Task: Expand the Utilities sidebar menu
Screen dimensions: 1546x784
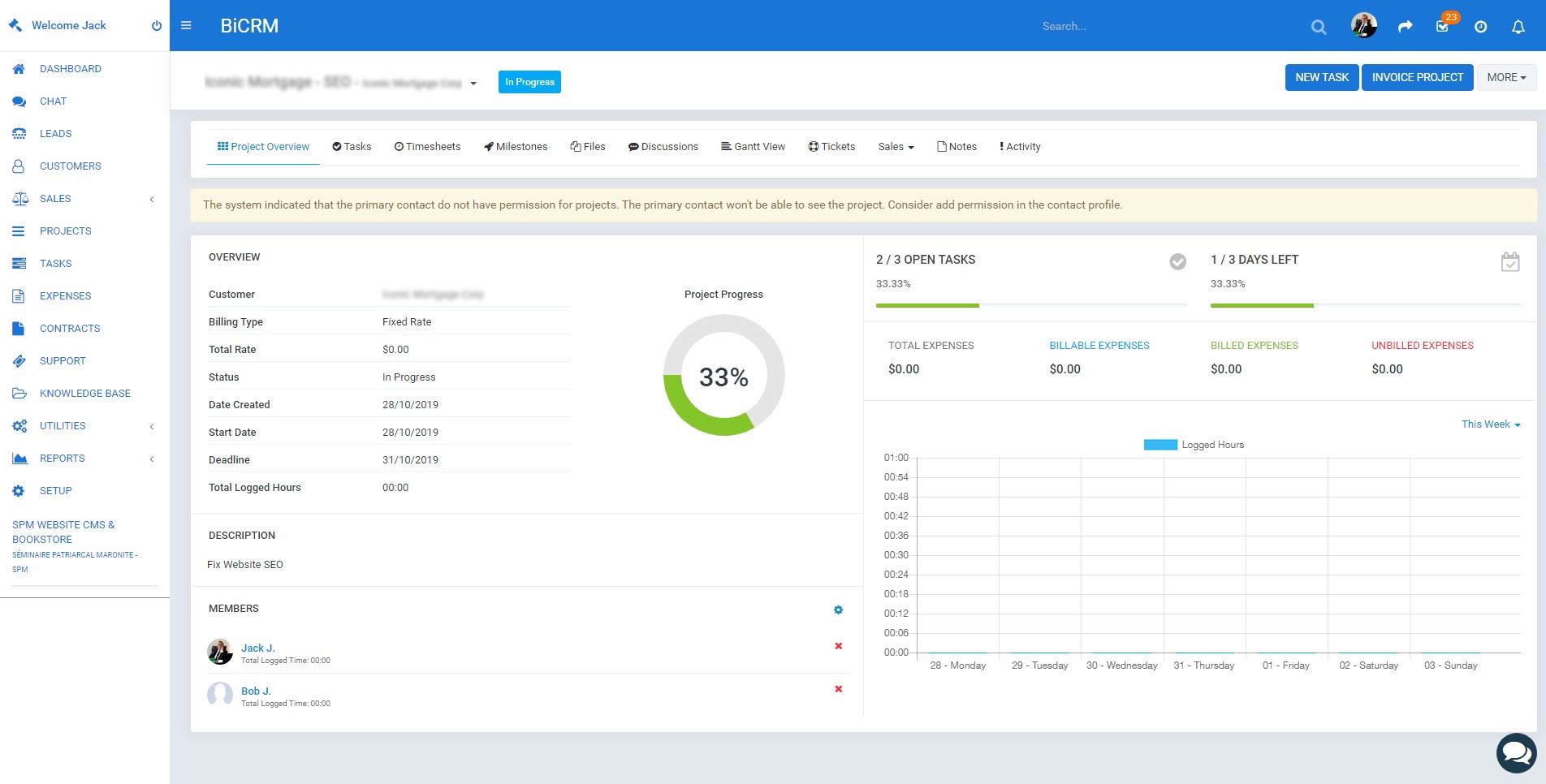Action: click(63, 426)
